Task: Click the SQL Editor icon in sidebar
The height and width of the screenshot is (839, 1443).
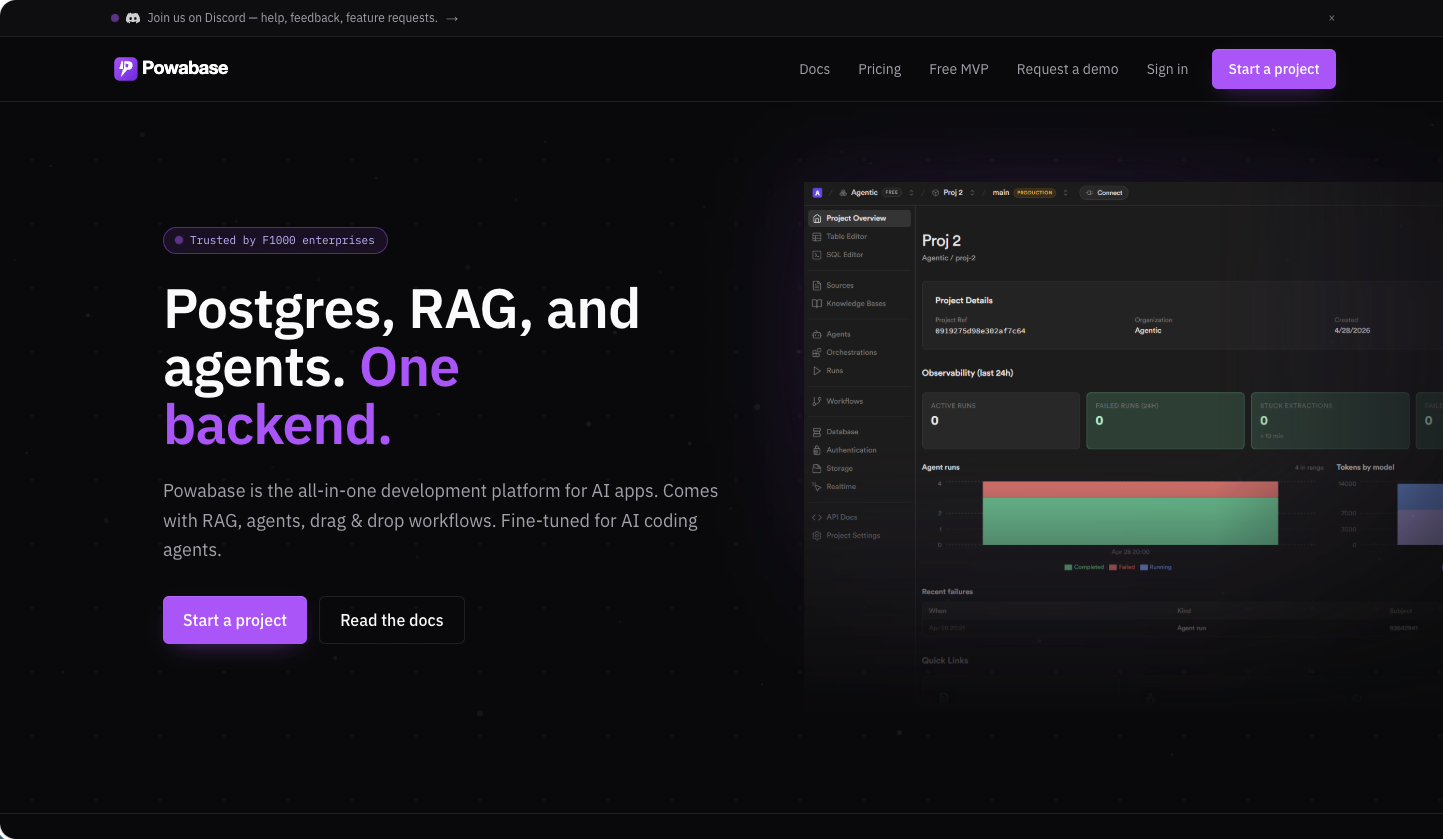Action: click(817, 255)
